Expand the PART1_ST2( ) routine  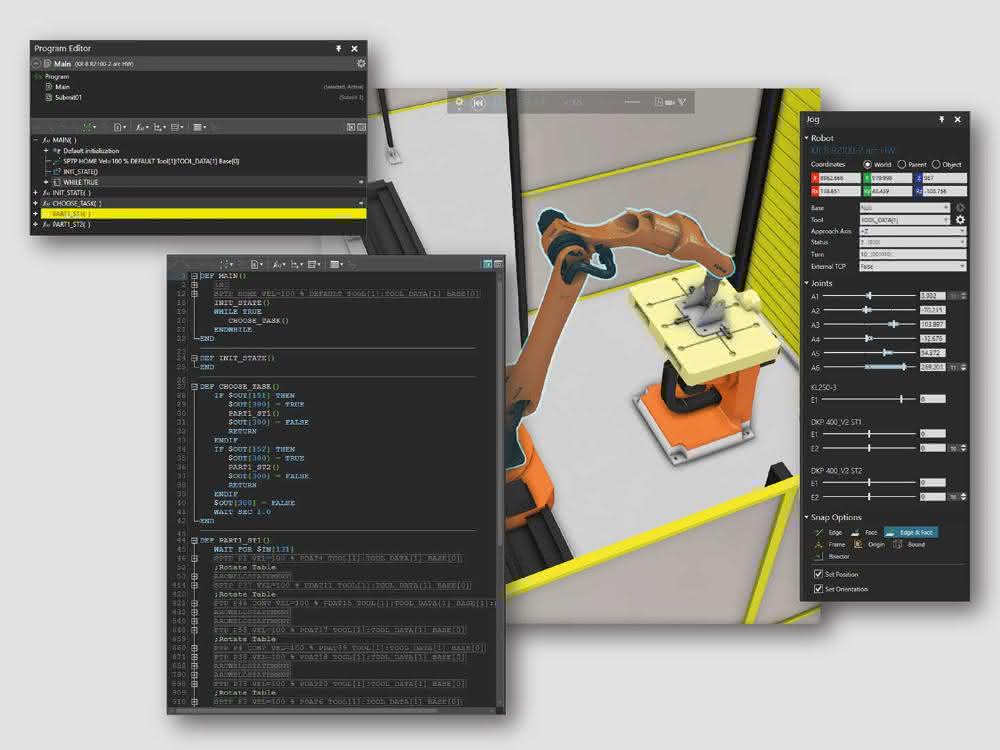pyautogui.click(x=36, y=224)
